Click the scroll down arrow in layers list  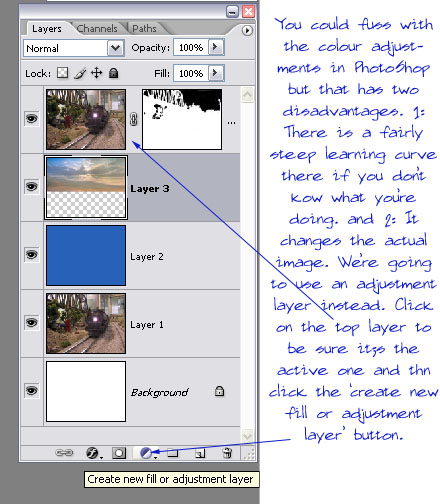point(247,436)
